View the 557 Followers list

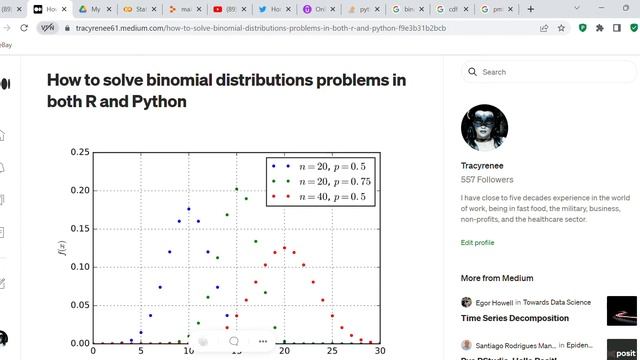[x=487, y=180]
